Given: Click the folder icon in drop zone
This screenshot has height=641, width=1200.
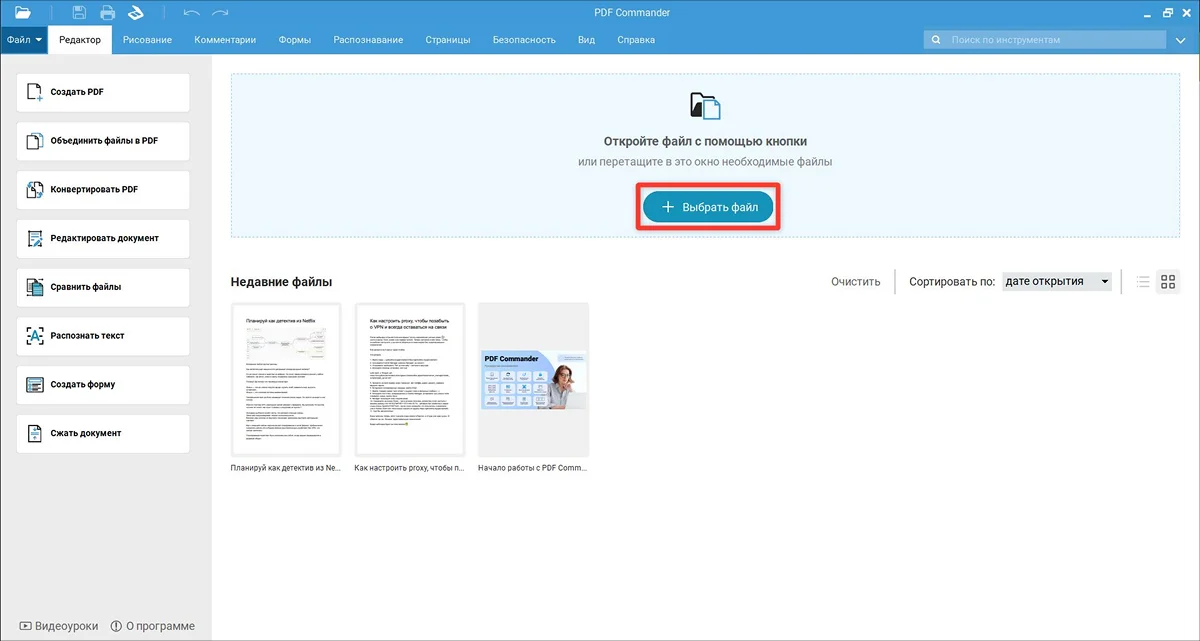Looking at the screenshot, I should (705, 106).
